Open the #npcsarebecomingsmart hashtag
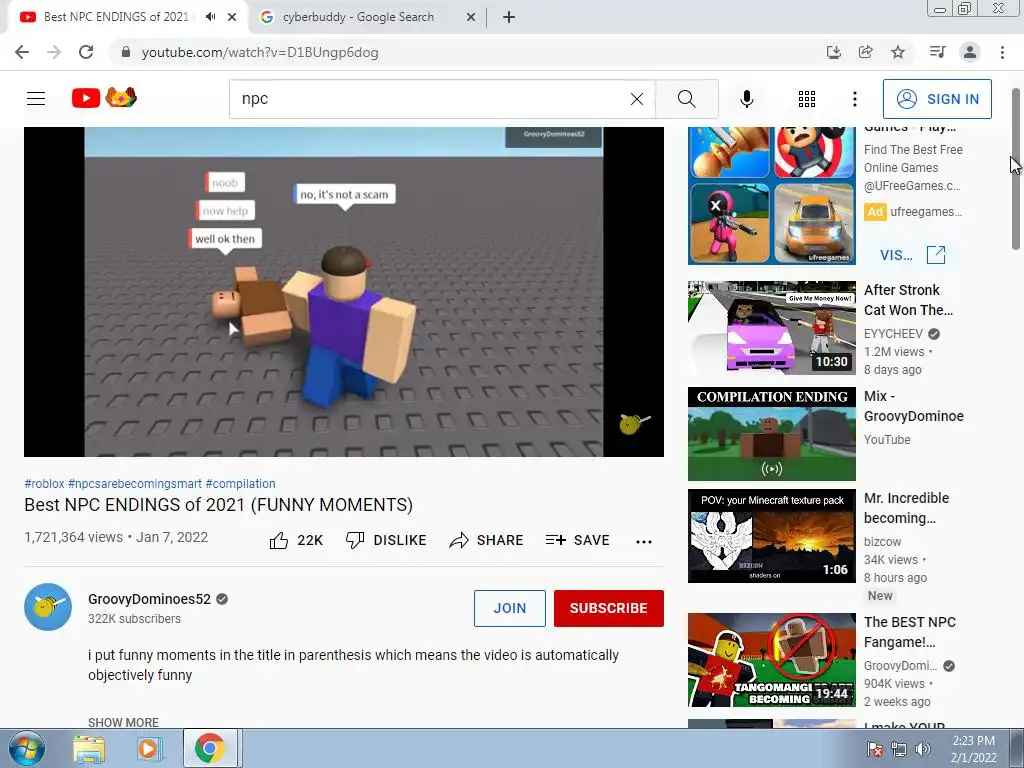 point(135,483)
